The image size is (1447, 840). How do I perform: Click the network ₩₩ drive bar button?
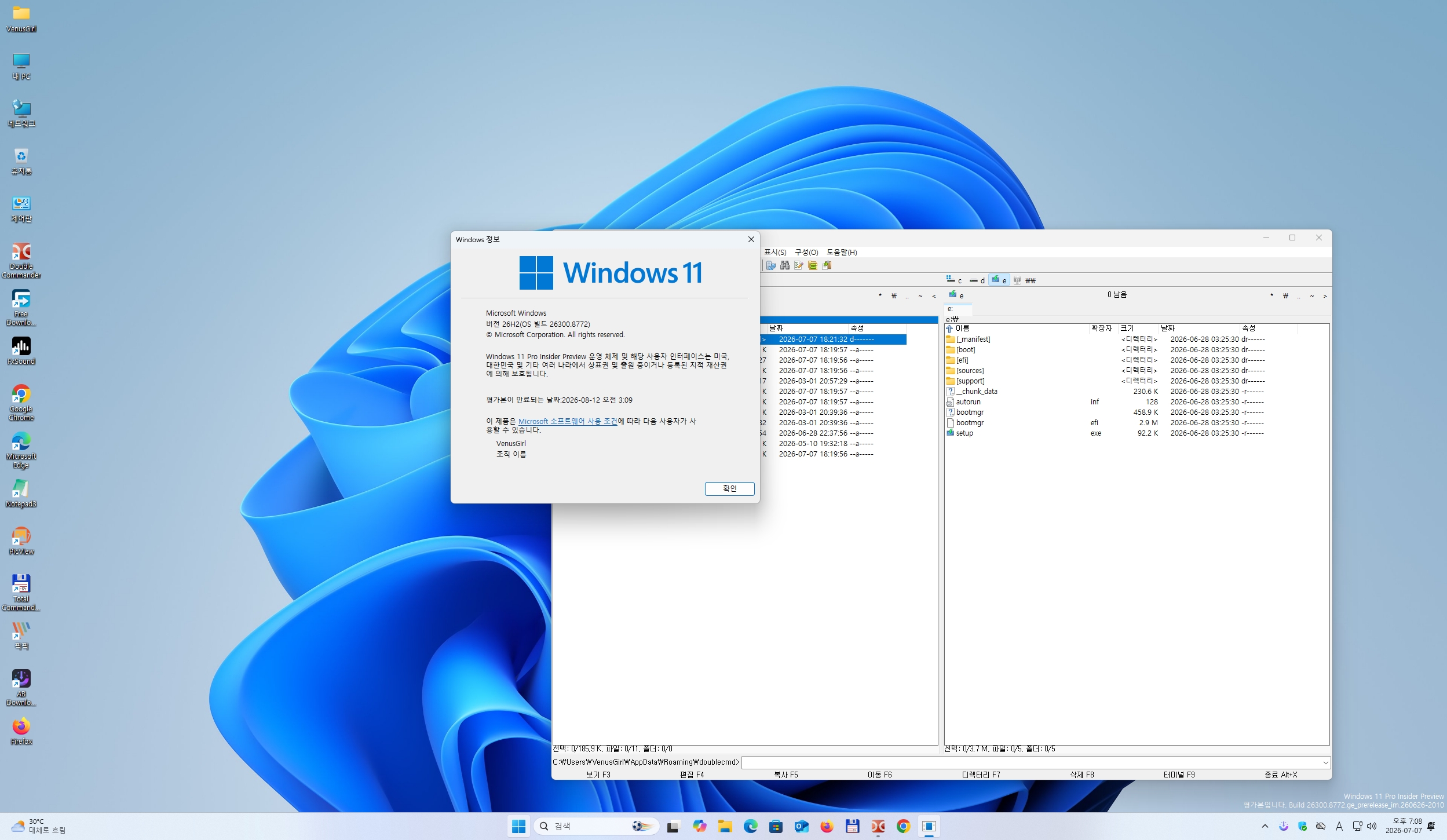[x=1024, y=280]
